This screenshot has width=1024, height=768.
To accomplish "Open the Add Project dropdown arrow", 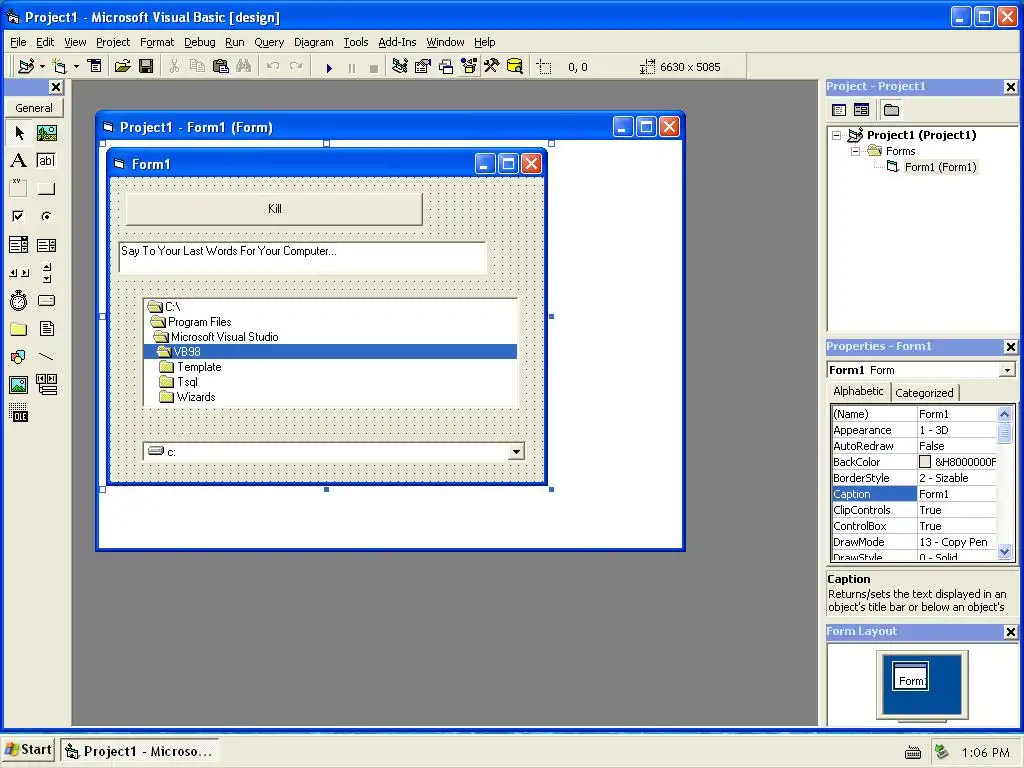I will click(x=42, y=67).
